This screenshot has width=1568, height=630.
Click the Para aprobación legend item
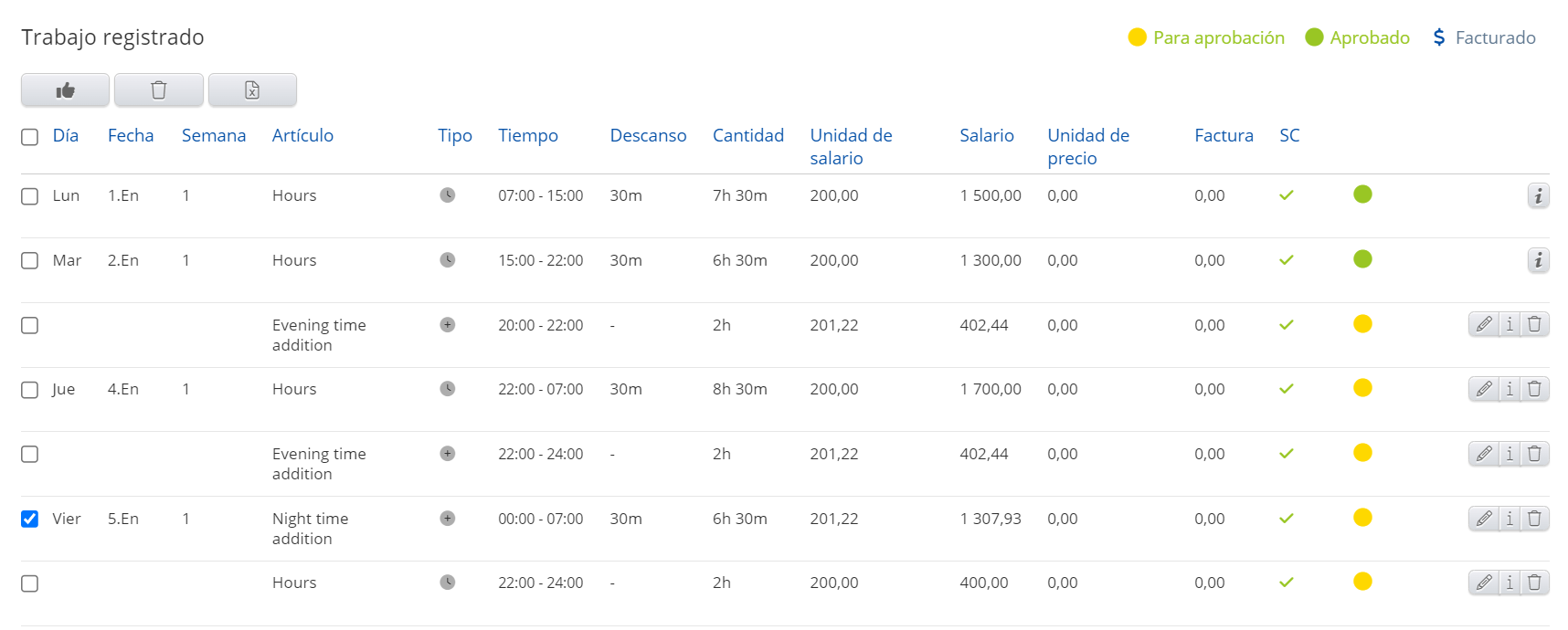click(1206, 37)
